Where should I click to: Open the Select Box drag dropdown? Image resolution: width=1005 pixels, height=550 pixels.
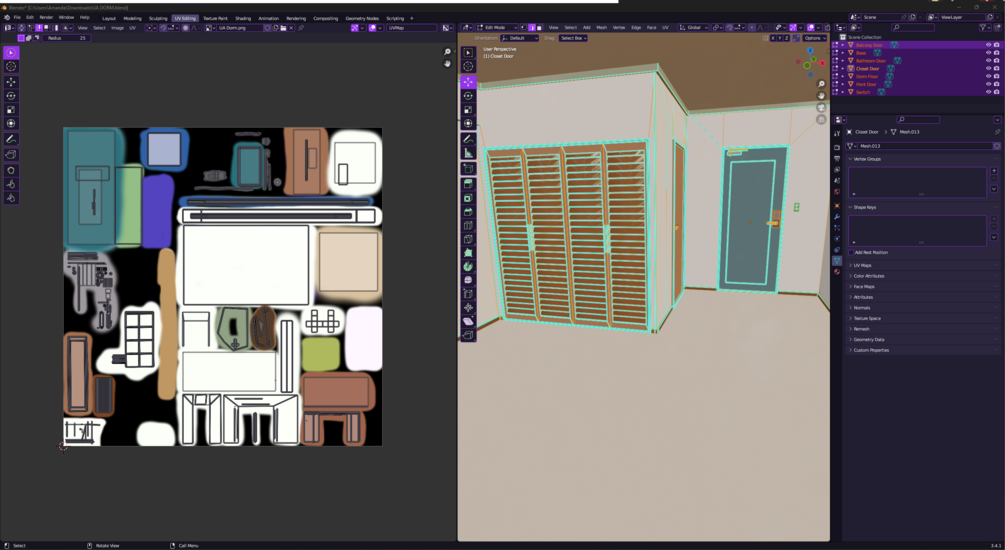click(573, 38)
